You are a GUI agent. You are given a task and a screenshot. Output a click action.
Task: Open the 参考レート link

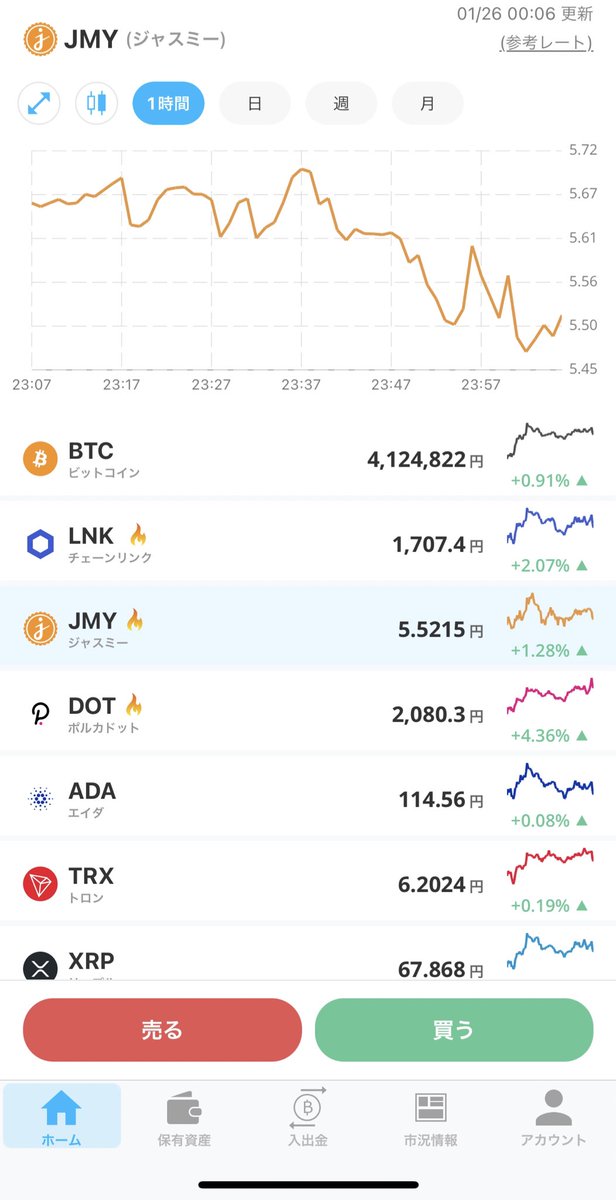tap(545, 43)
